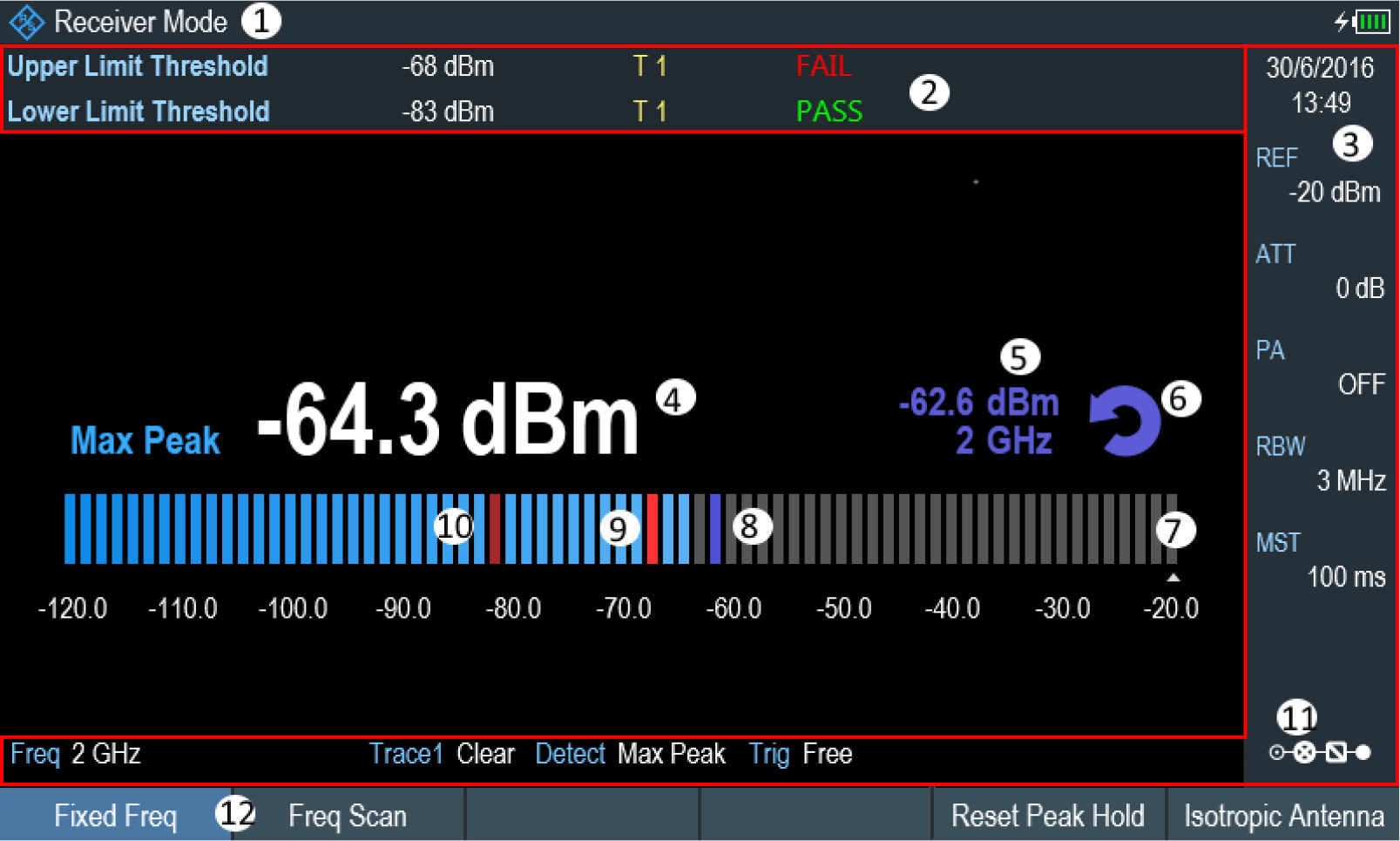This screenshot has width=1400, height=841.
Task: Click the filled circle status icon
Action: click(1363, 752)
